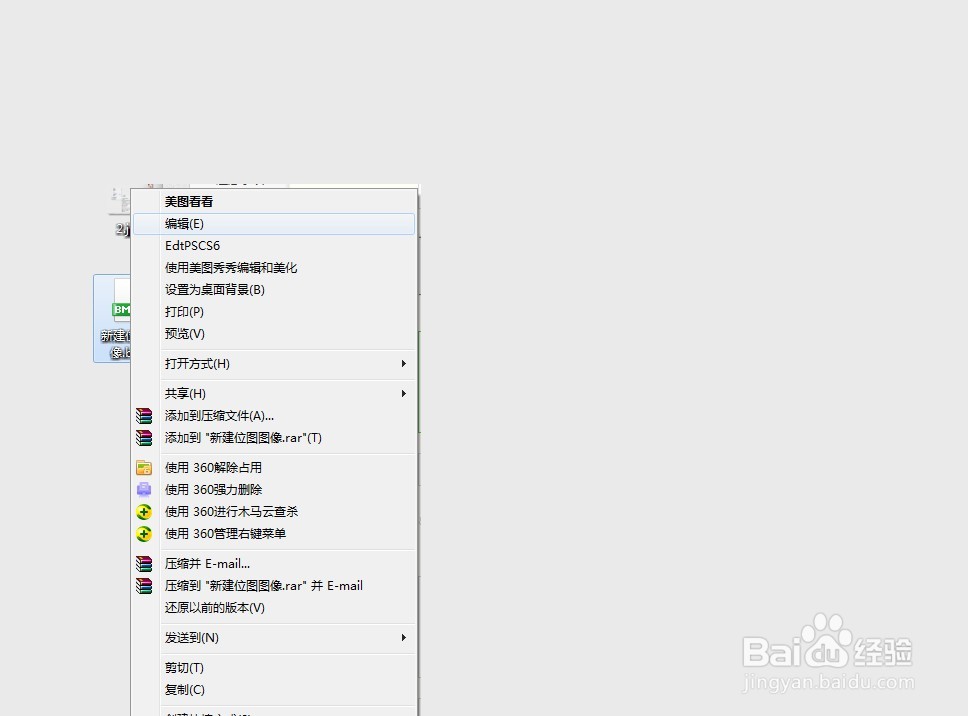The image size is (968, 716).
Task: Select 使用 360解除占用
Action: tap(274, 467)
